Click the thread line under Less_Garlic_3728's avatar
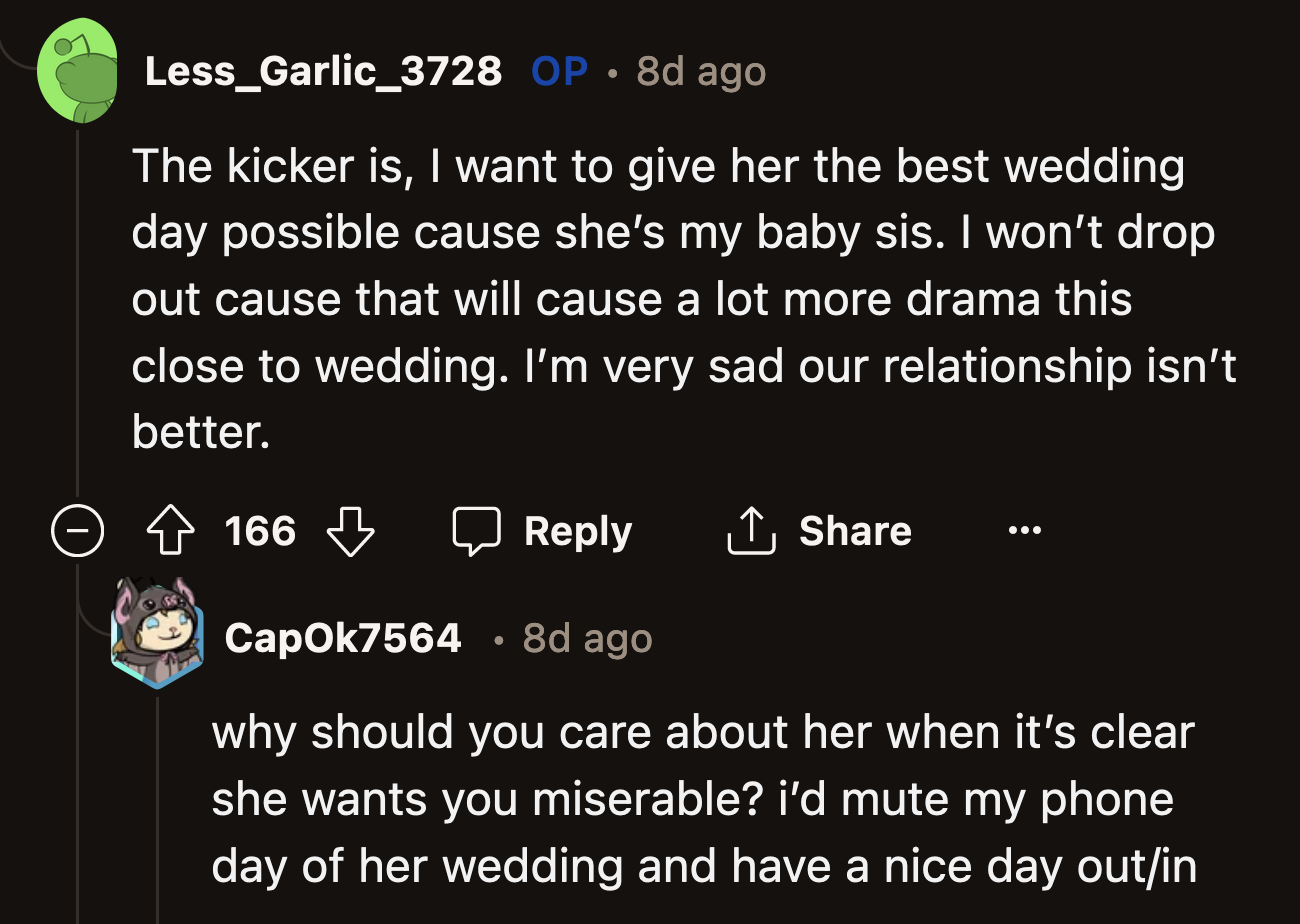The height and width of the screenshot is (924, 1300). [x=78, y=300]
